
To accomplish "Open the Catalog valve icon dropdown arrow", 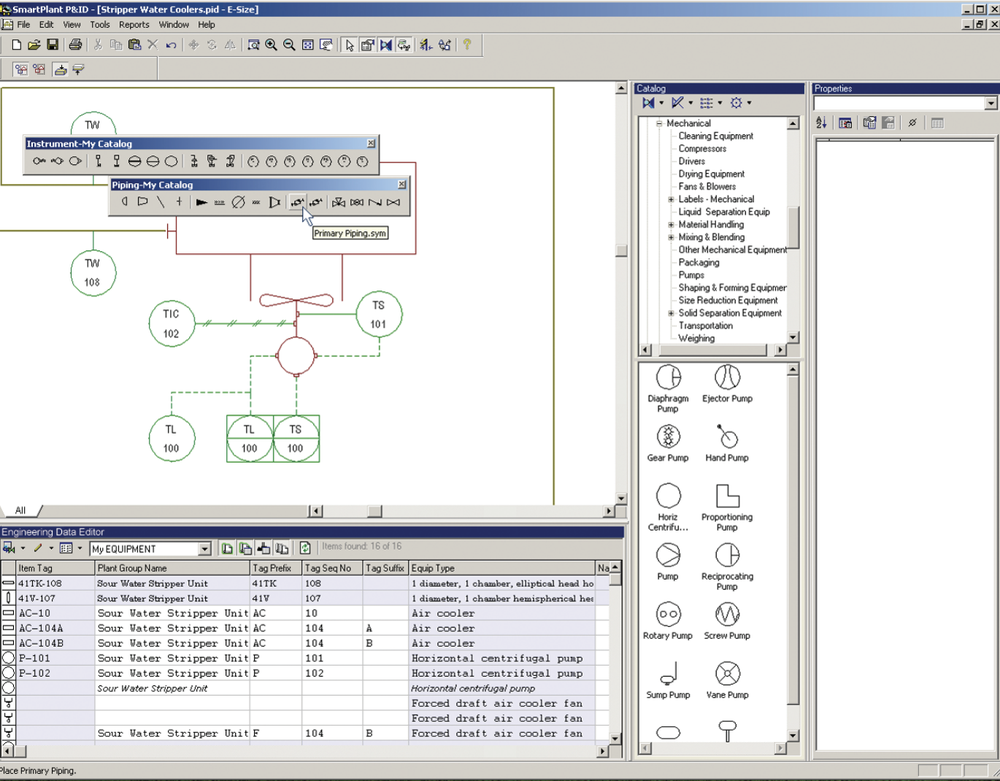I will point(661,103).
